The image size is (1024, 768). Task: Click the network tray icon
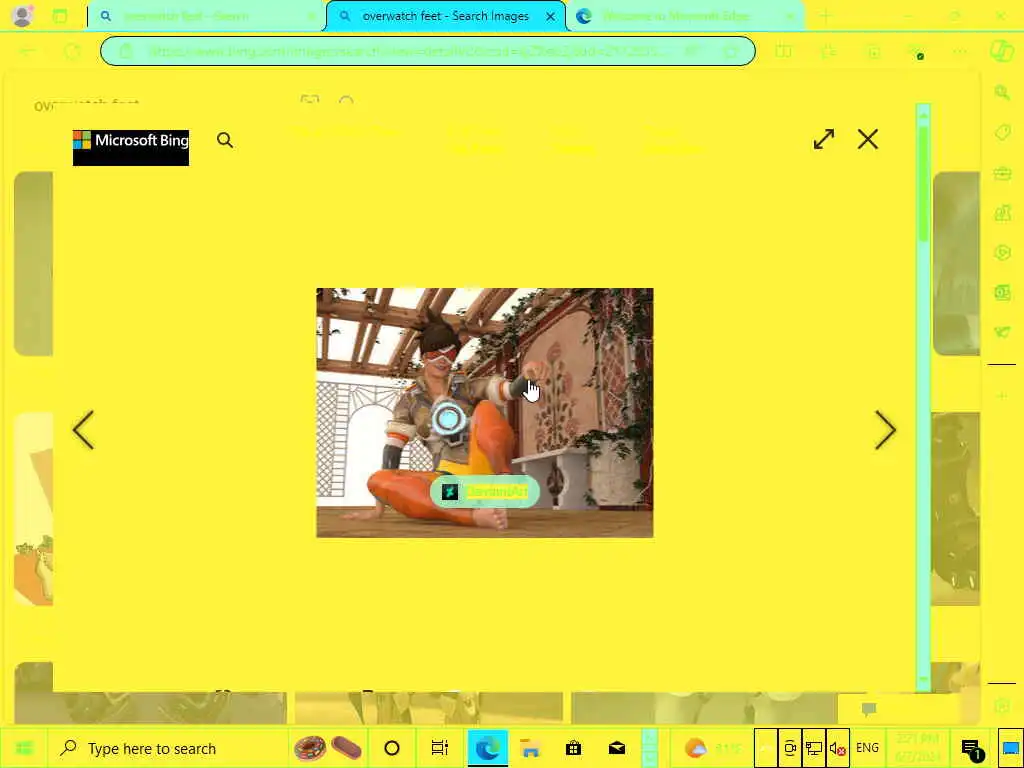tap(814, 748)
